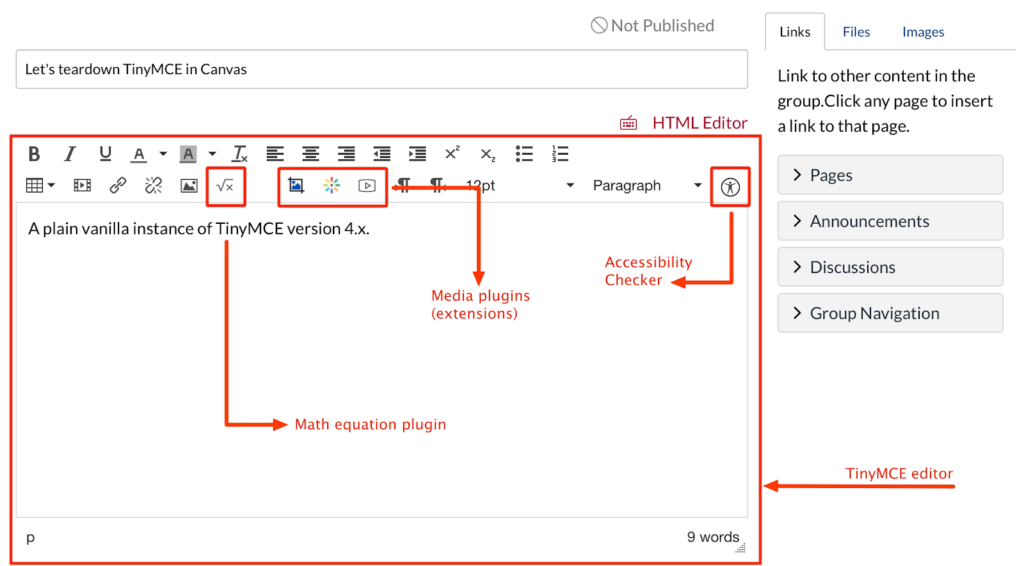Remove link with broken chain icon
Viewport: 1024px width, 566px height.
153,185
